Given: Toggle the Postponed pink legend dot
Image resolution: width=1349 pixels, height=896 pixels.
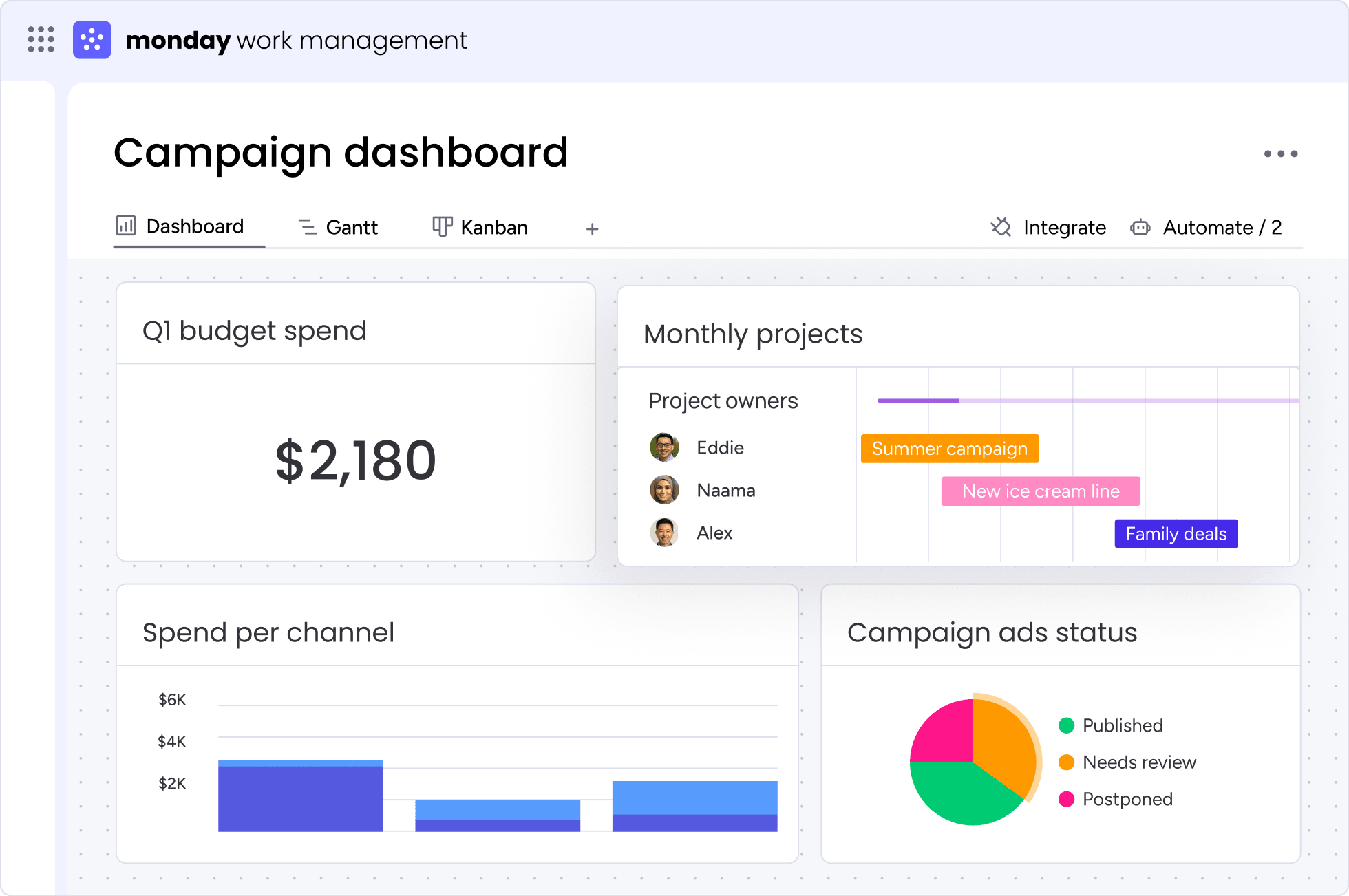Looking at the screenshot, I should click(x=1066, y=799).
